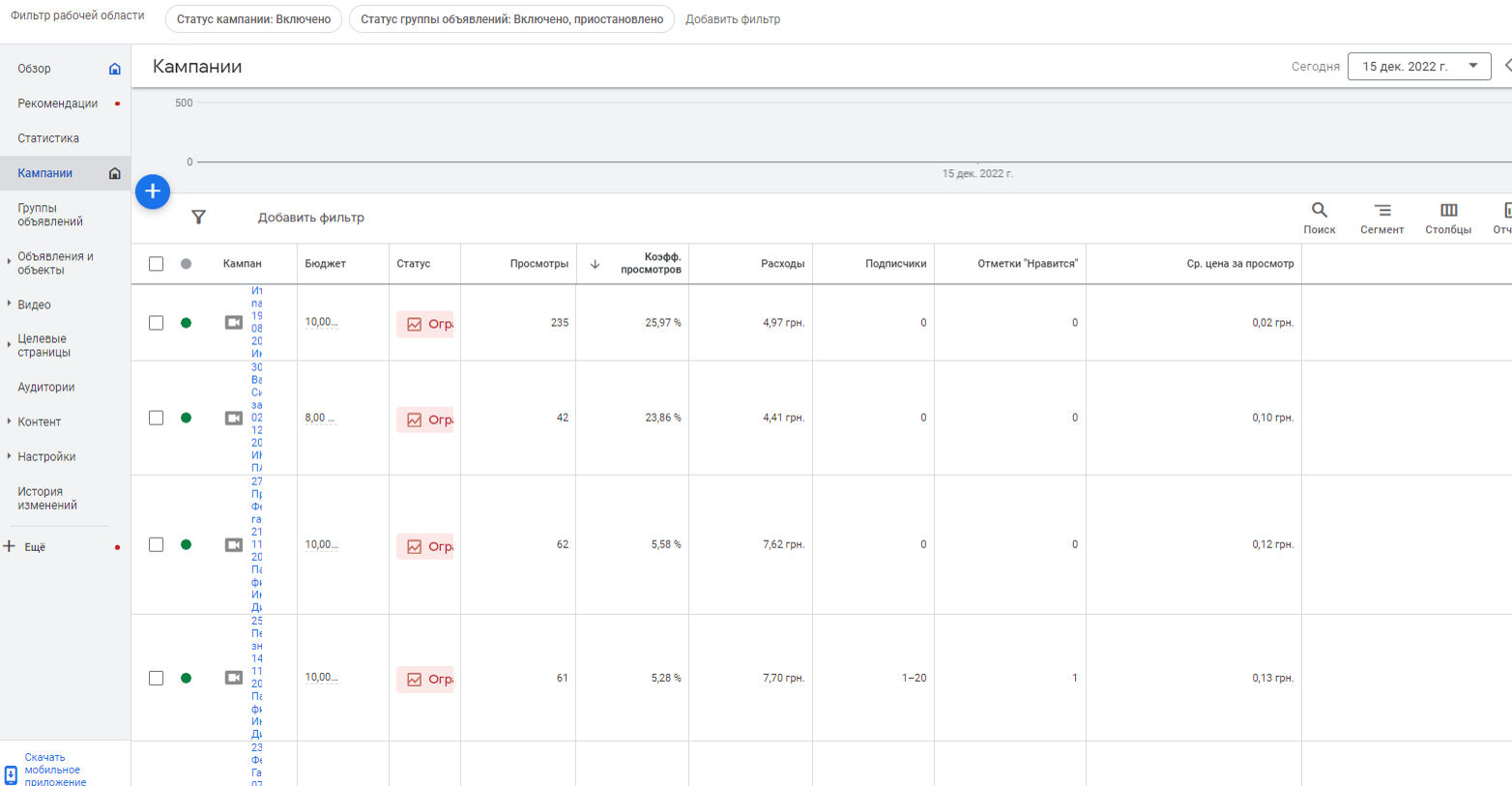The image size is (1512, 786).
Task: Open Статистика in sidebar
Action: click(x=48, y=138)
